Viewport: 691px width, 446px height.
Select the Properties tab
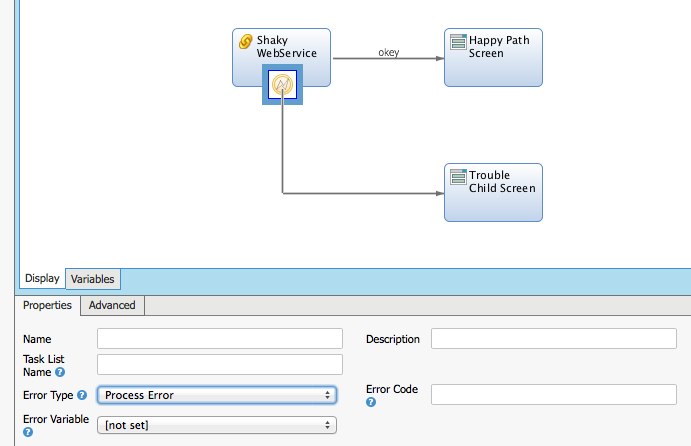[48, 305]
